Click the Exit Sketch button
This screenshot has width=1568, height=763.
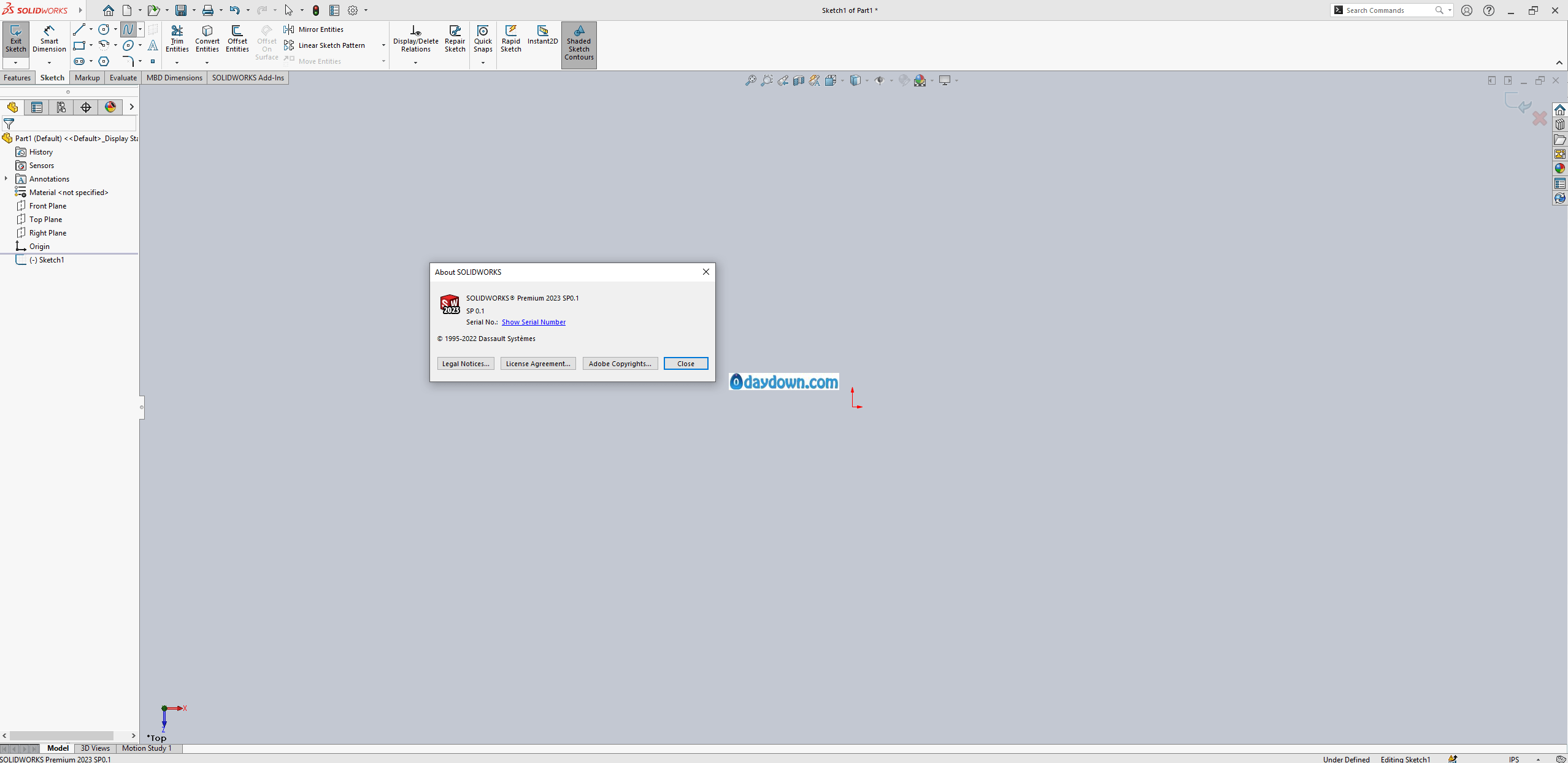15,39
